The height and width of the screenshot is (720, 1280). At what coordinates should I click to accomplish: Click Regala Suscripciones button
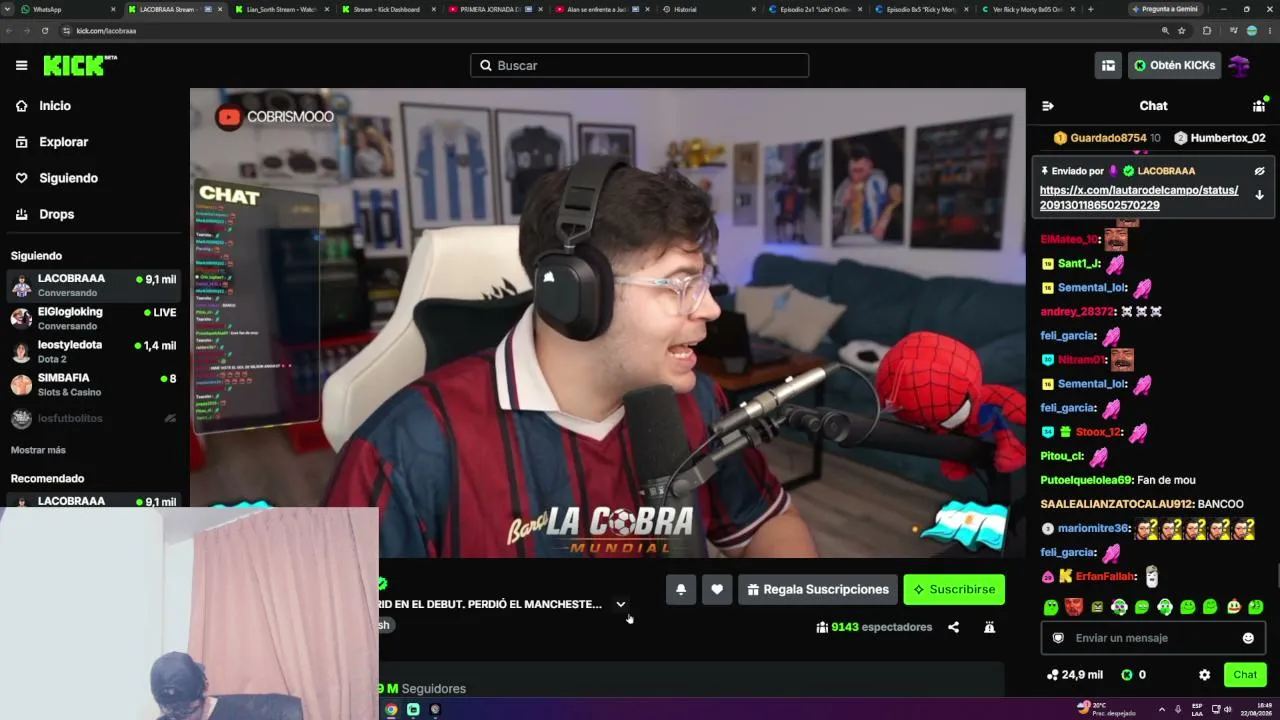(x=818, y=590)
